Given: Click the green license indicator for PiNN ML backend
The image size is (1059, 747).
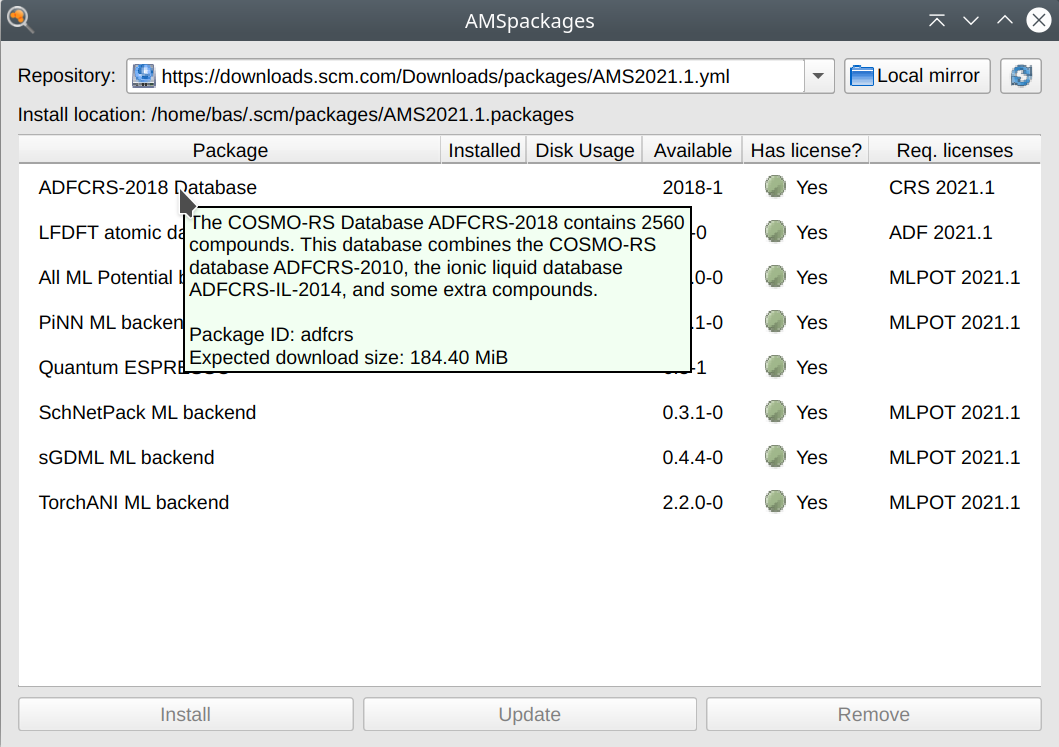Looking at the screenshot, I should [x=775, y=322].
